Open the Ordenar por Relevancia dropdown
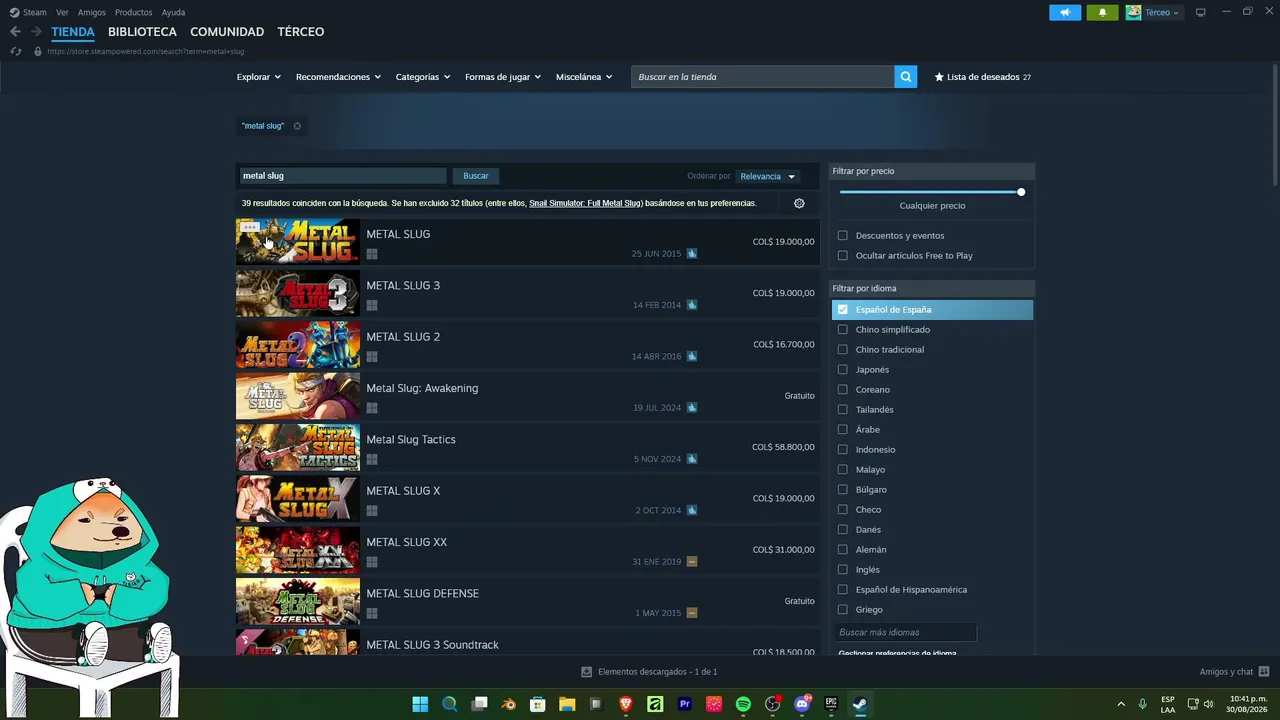 (x=767, y=177)
